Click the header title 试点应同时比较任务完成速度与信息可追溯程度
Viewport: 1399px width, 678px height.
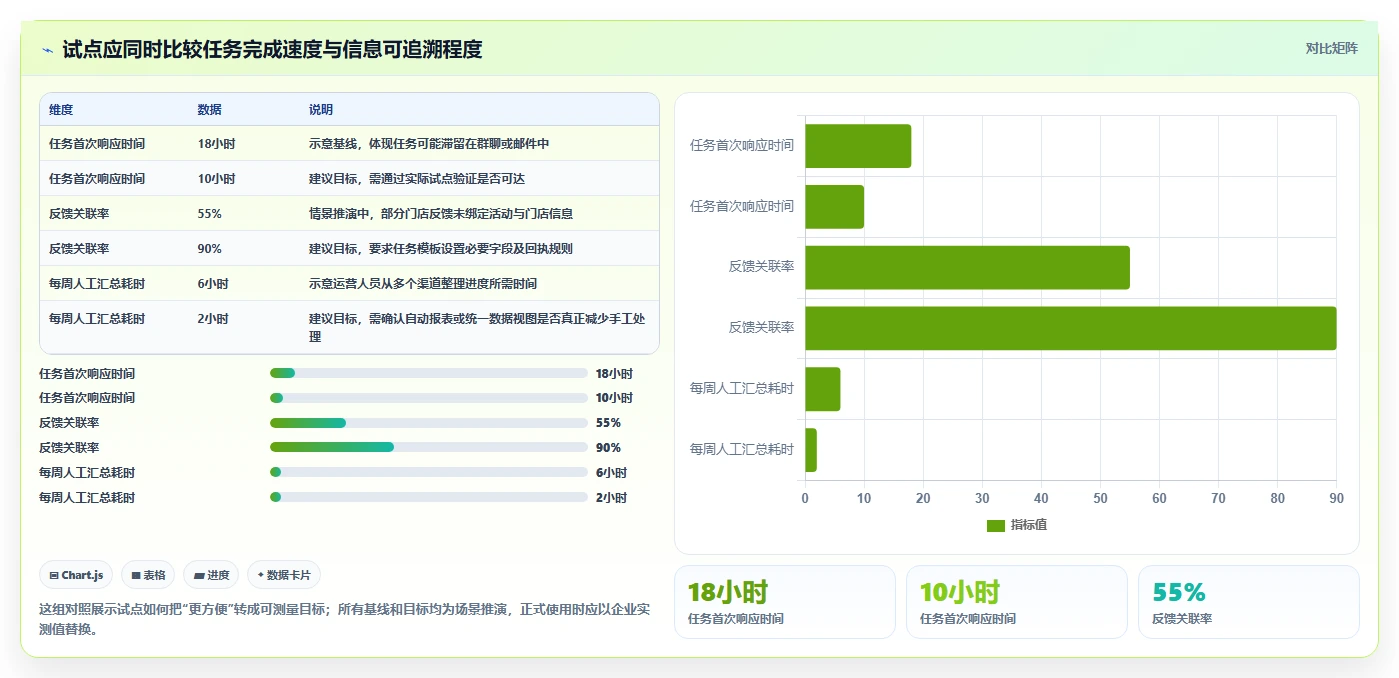pos(272,49)
